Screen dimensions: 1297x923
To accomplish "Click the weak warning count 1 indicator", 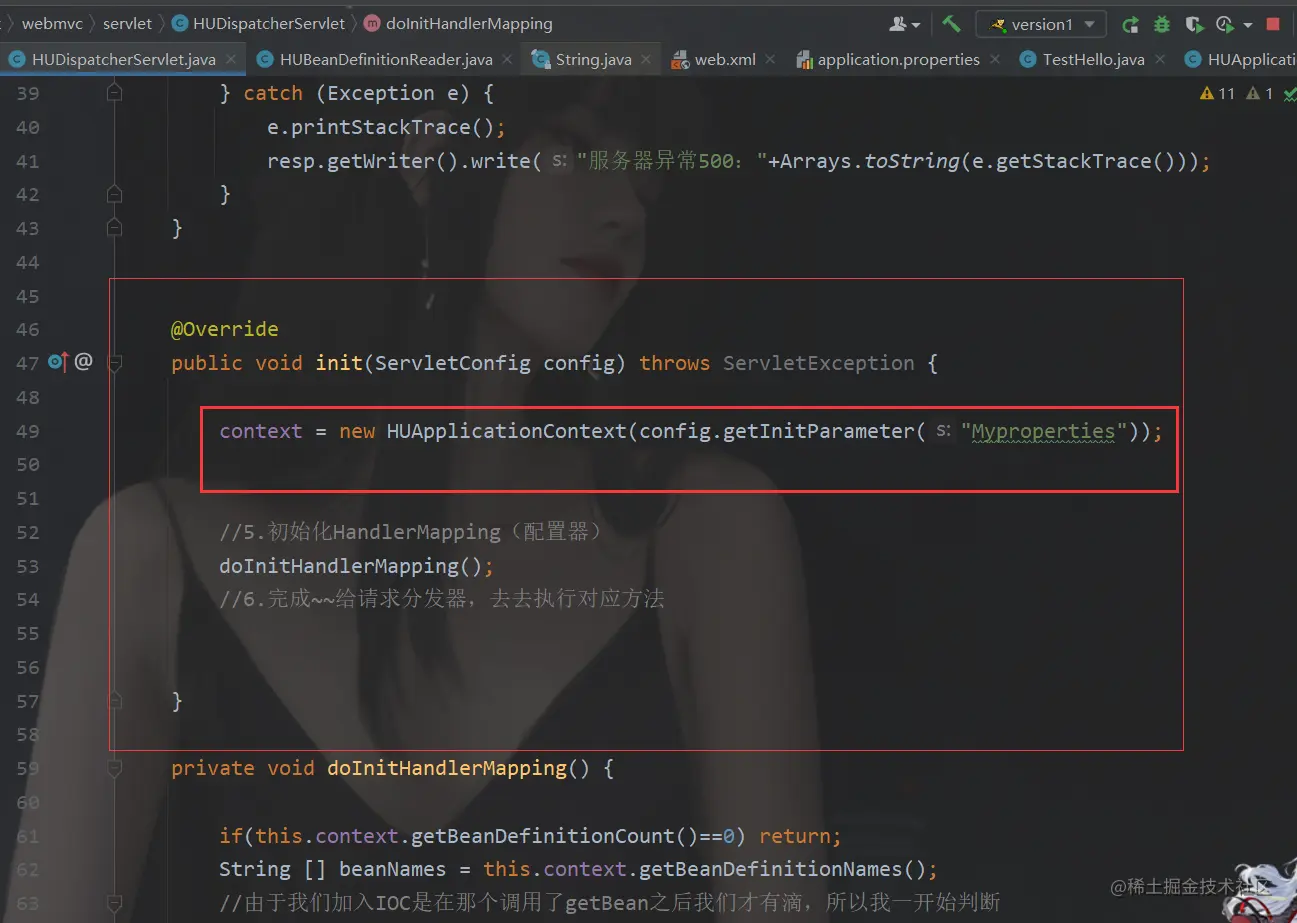I will click(x=1259, y=93).
